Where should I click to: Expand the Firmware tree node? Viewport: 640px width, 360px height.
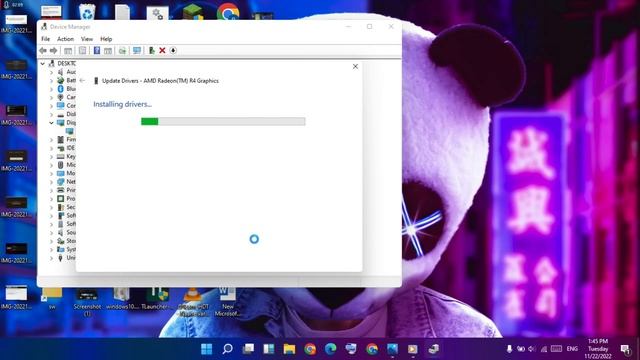51,140
